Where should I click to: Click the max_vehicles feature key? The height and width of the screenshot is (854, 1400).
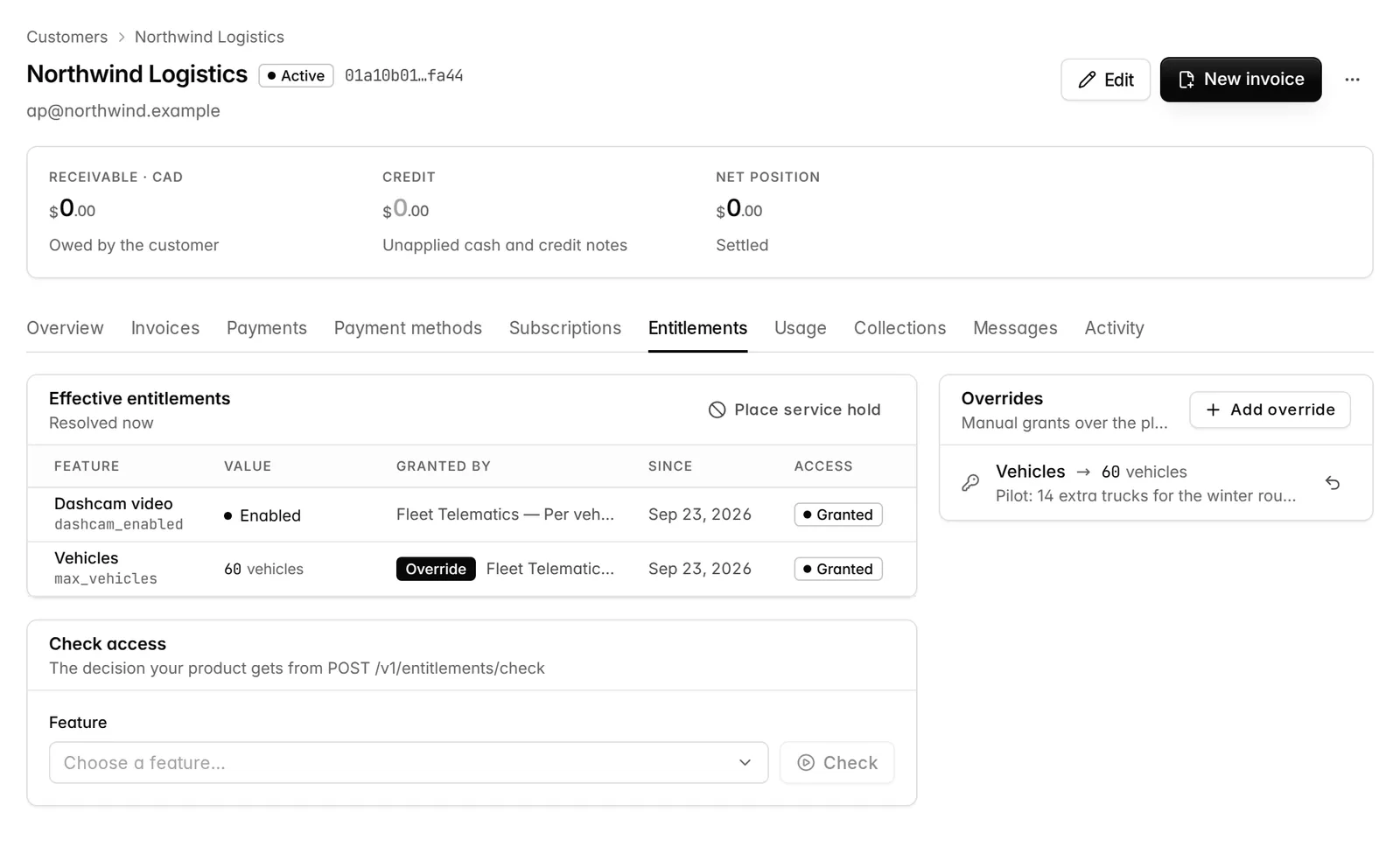pyautogui.click(x=106, y=578)
